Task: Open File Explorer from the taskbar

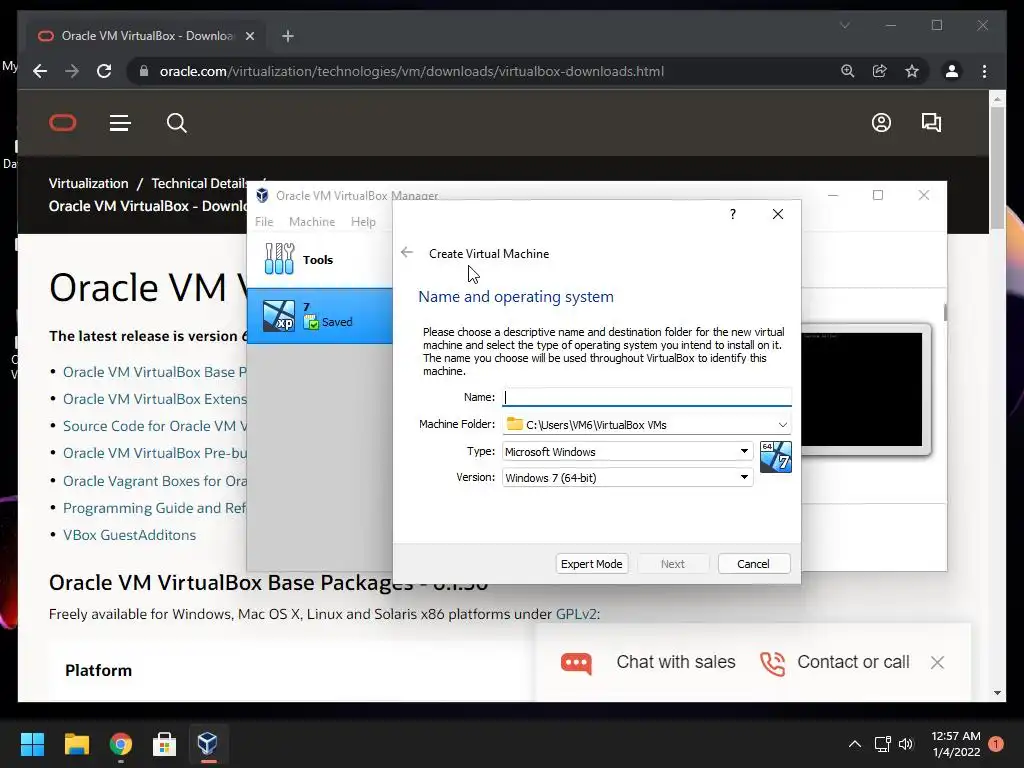Action: coord(76,744)
